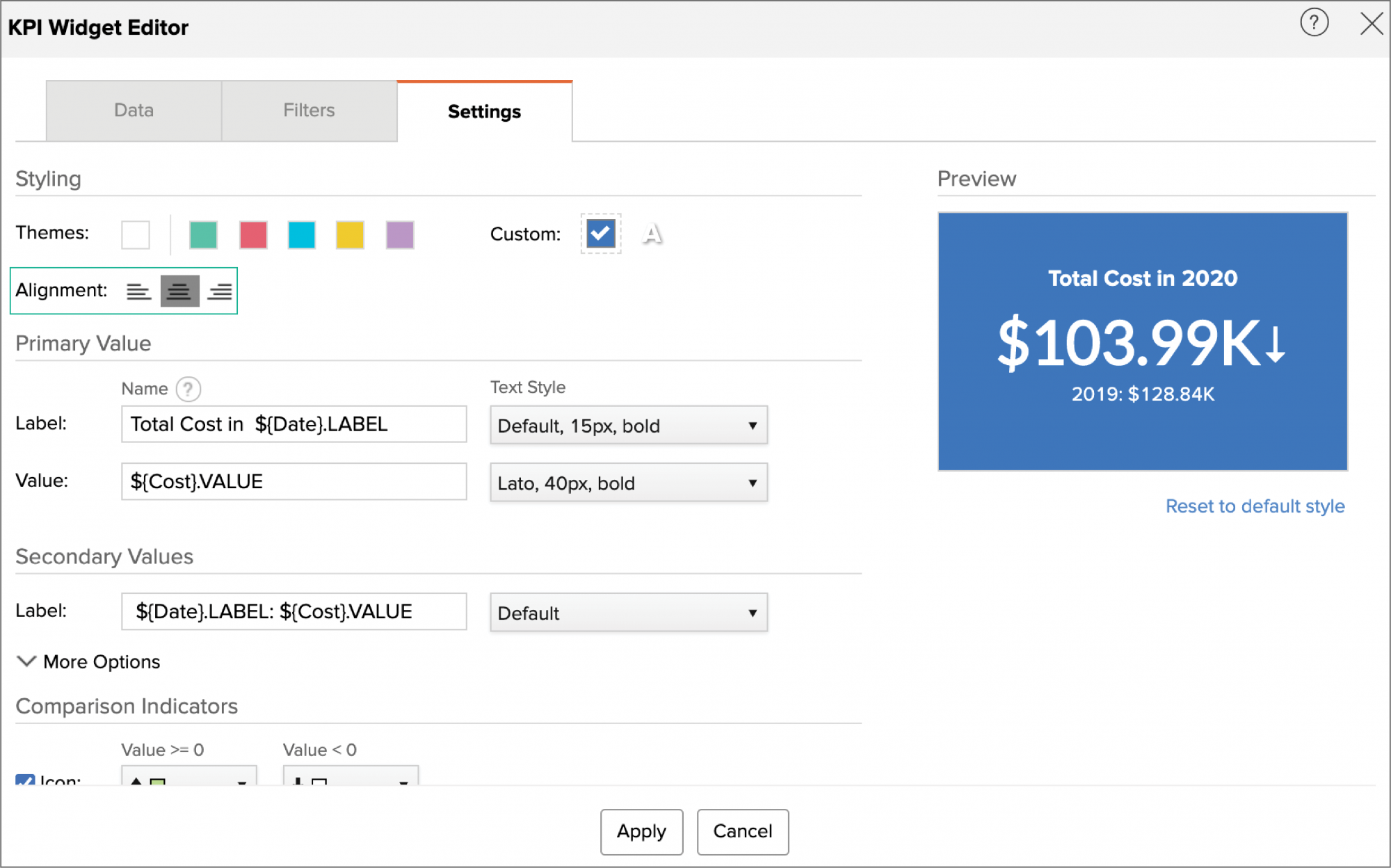The height and width of the screenshot is (868, 1391).
Task: Select left alignment for widget text
Action: pos(140,291)
